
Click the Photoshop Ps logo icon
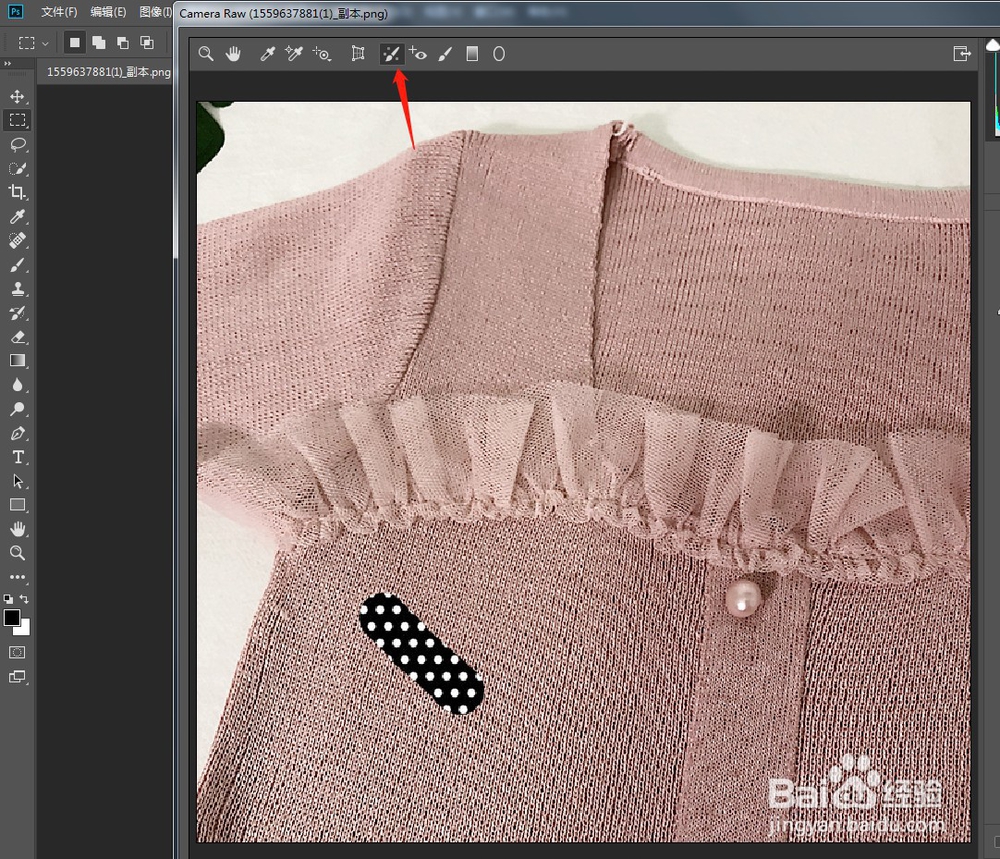click(x=15, y=11)
